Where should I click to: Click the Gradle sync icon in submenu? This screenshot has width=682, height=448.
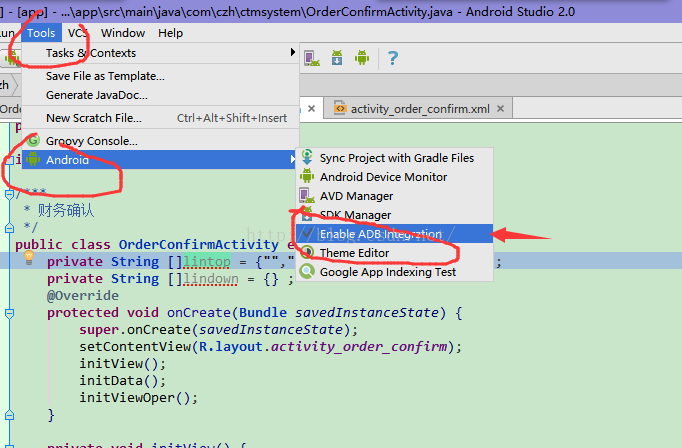307,157
